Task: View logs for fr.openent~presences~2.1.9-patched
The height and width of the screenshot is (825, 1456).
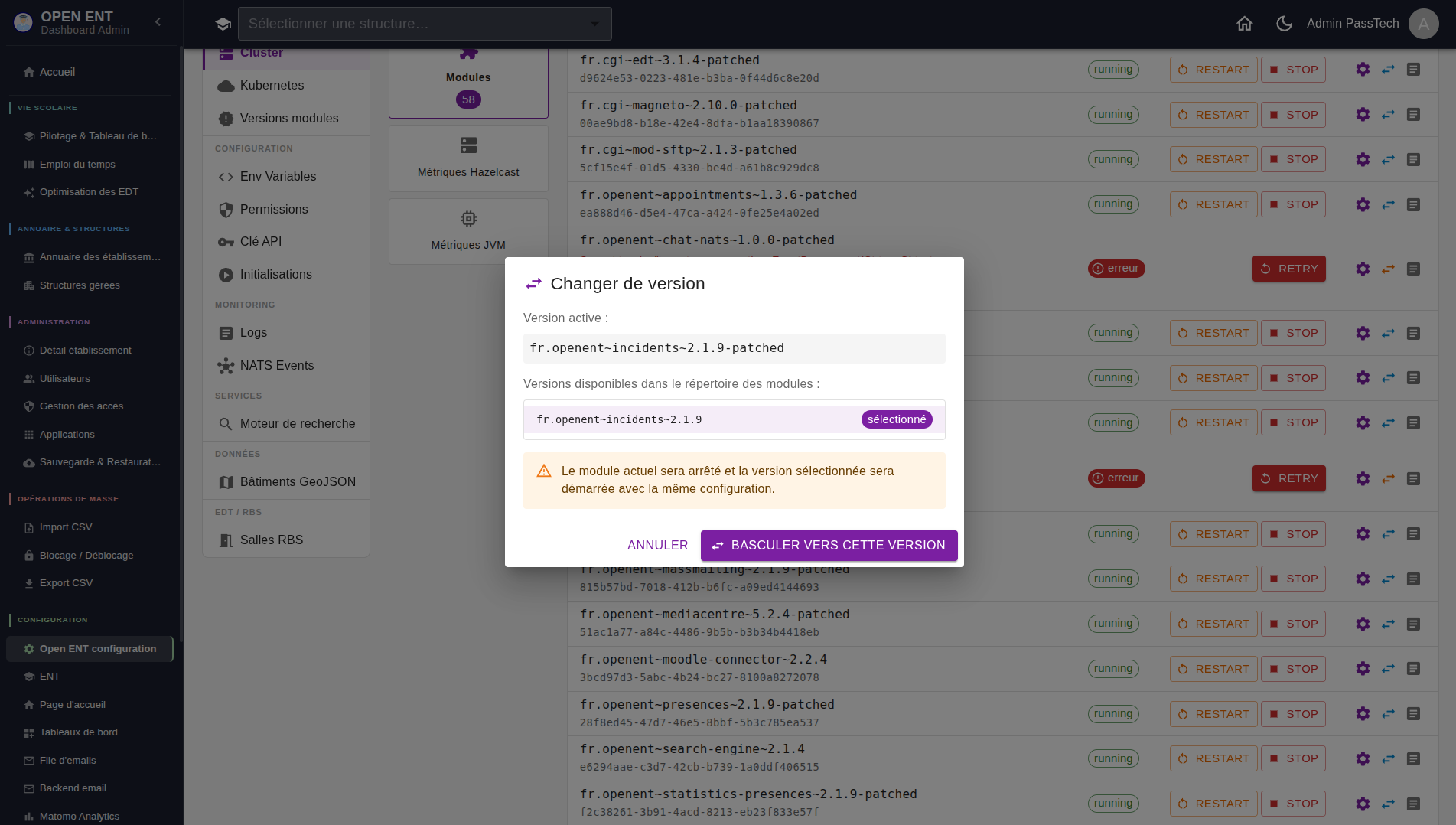Action: [x=1413, y=714]
